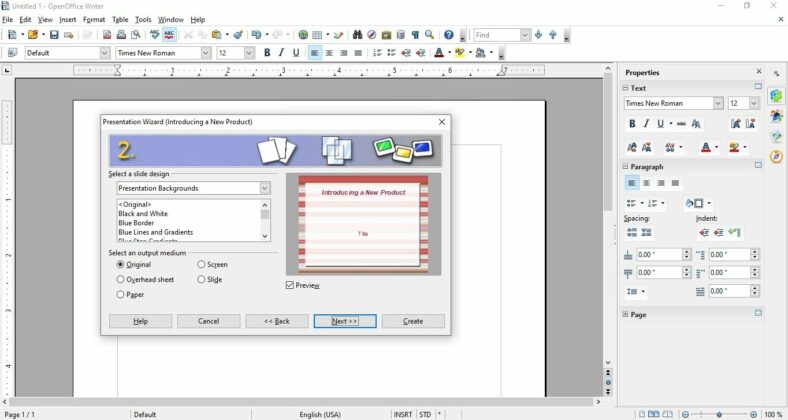The image size is (788, 420).
Task: Click the Find Next down-arrow icon
Action: click(x=539, y=35)
